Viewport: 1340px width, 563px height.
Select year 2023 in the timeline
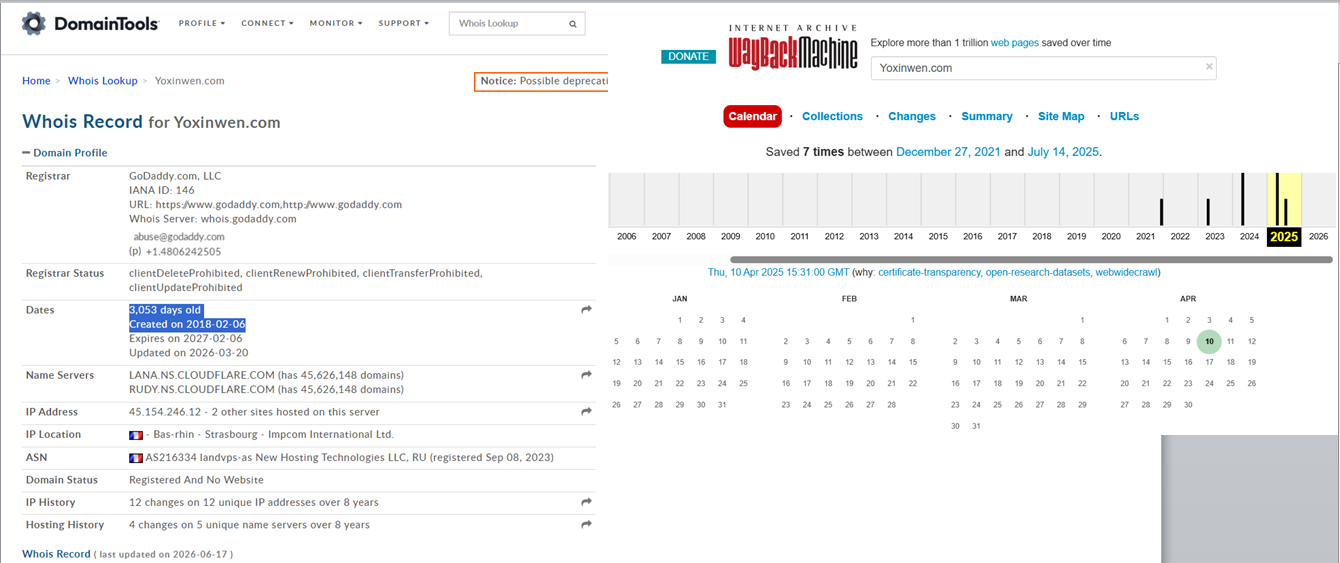tap(1214, 237)
